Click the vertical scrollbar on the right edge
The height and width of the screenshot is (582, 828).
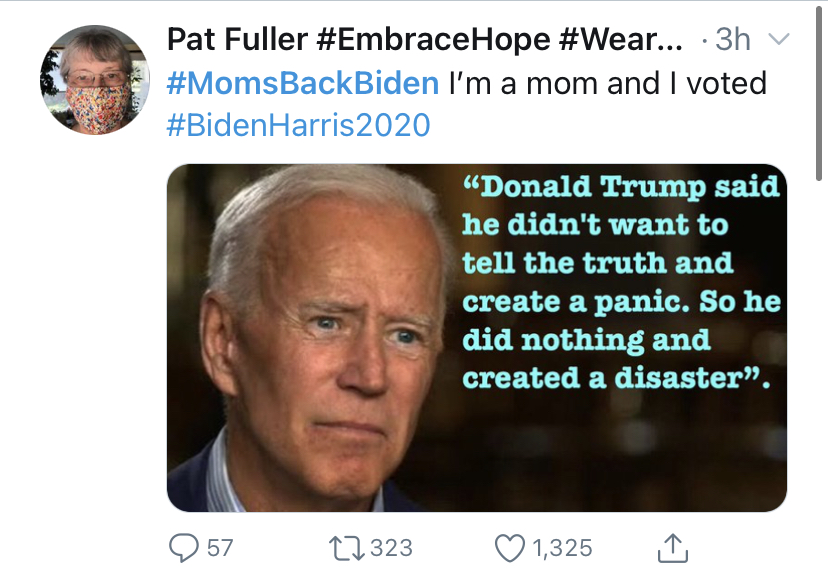point(819,92)
